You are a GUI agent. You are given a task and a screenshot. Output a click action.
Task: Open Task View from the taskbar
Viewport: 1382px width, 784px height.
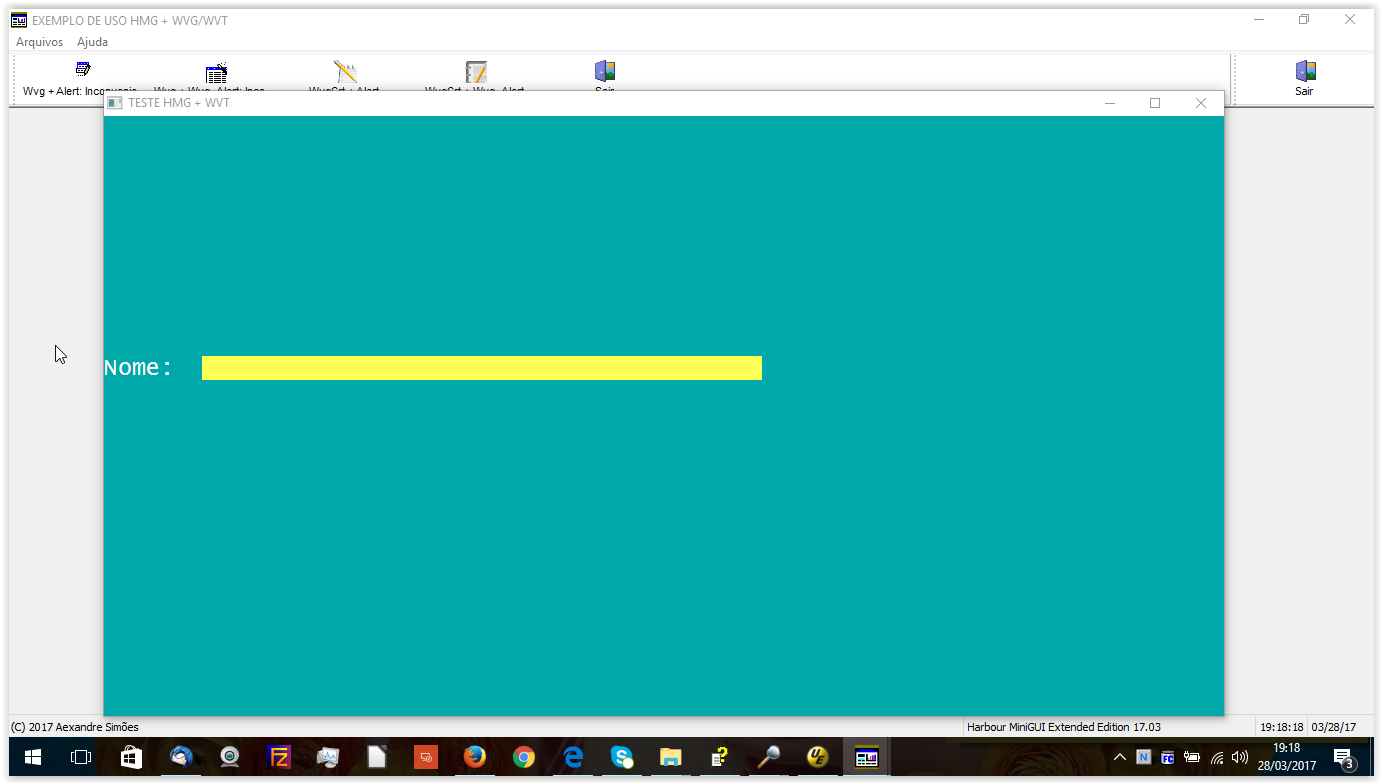(x=81, y=758)
